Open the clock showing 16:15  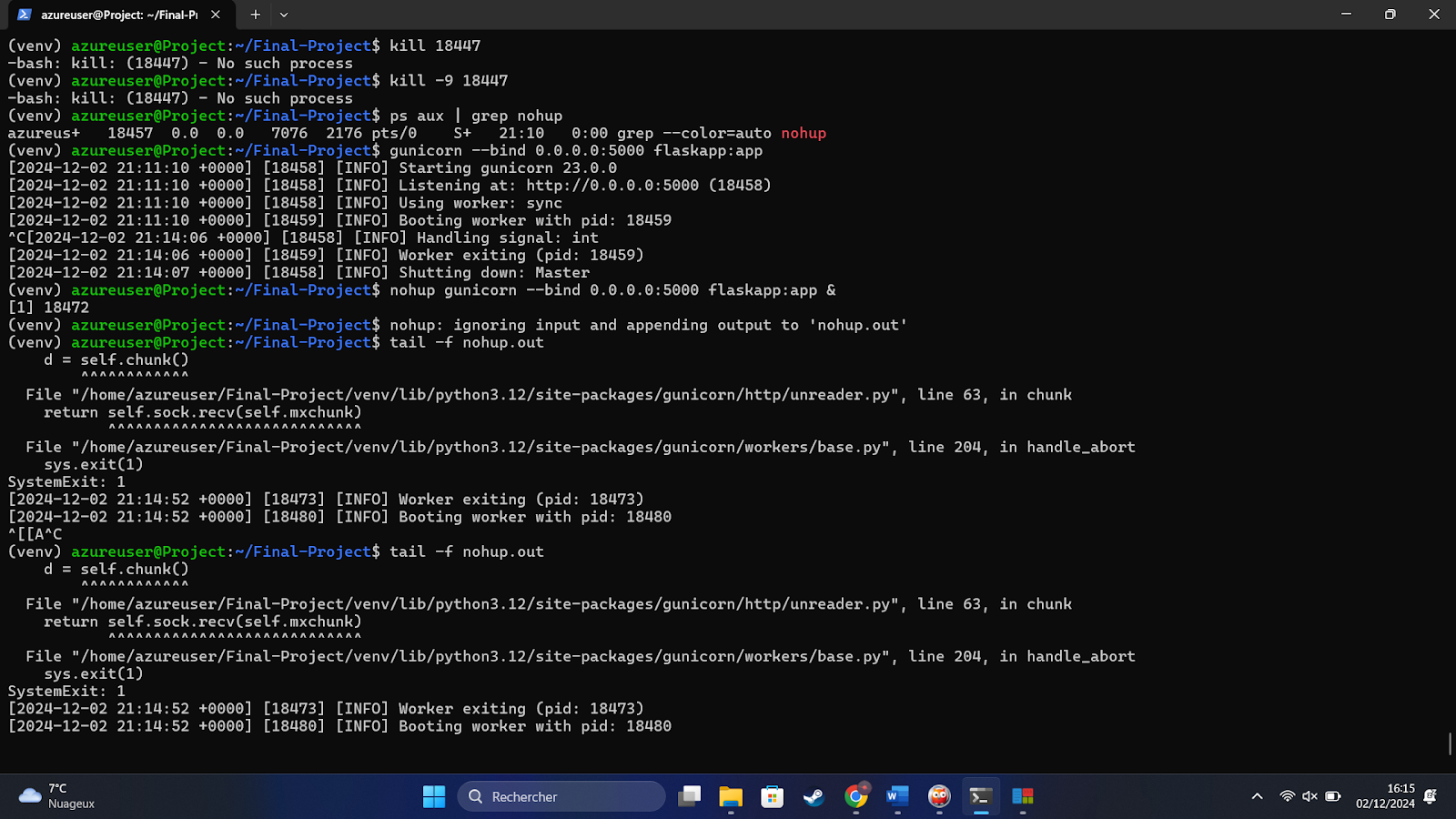tap(1385, 796)
